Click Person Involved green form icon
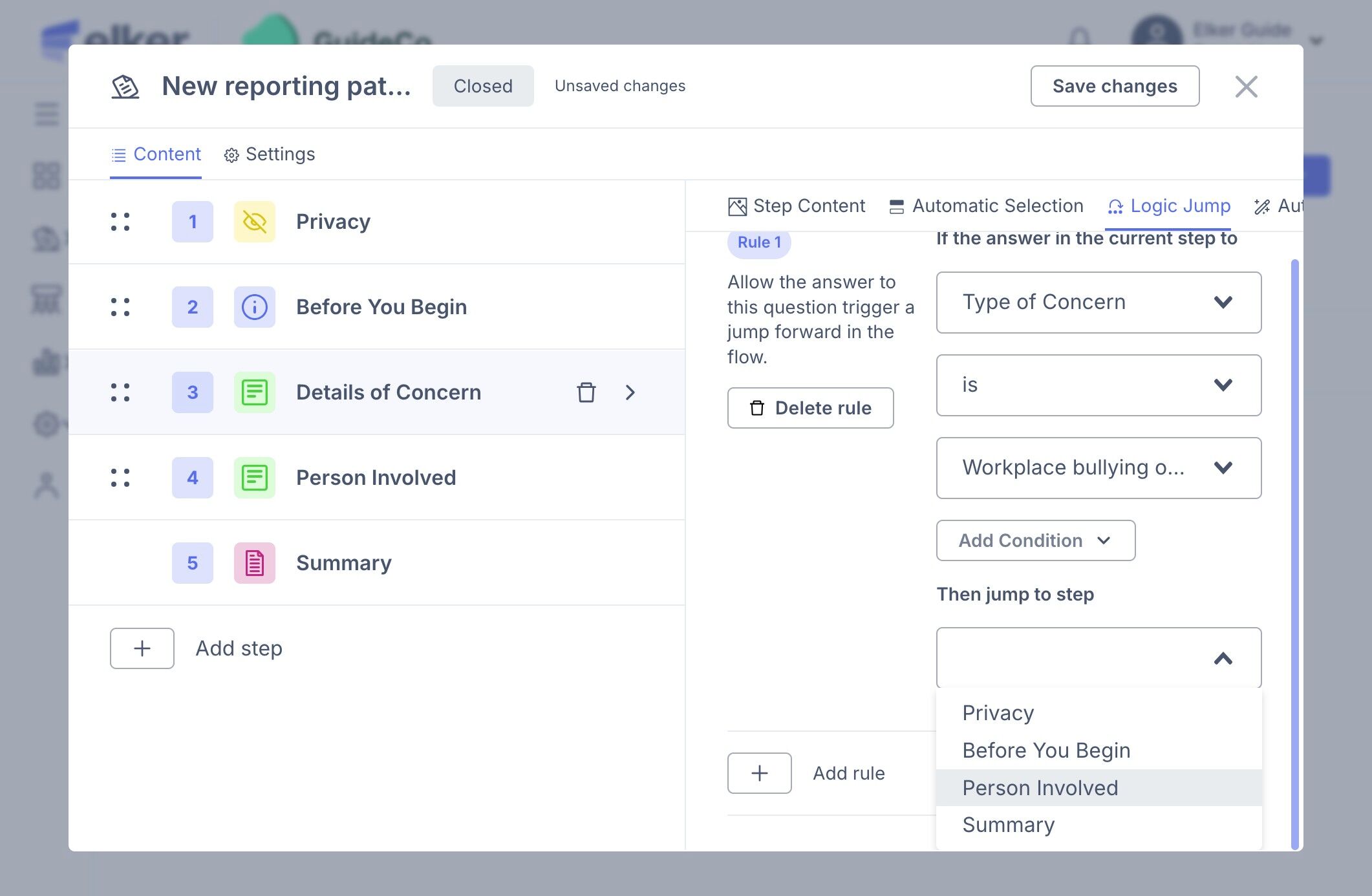 (254, 478)
